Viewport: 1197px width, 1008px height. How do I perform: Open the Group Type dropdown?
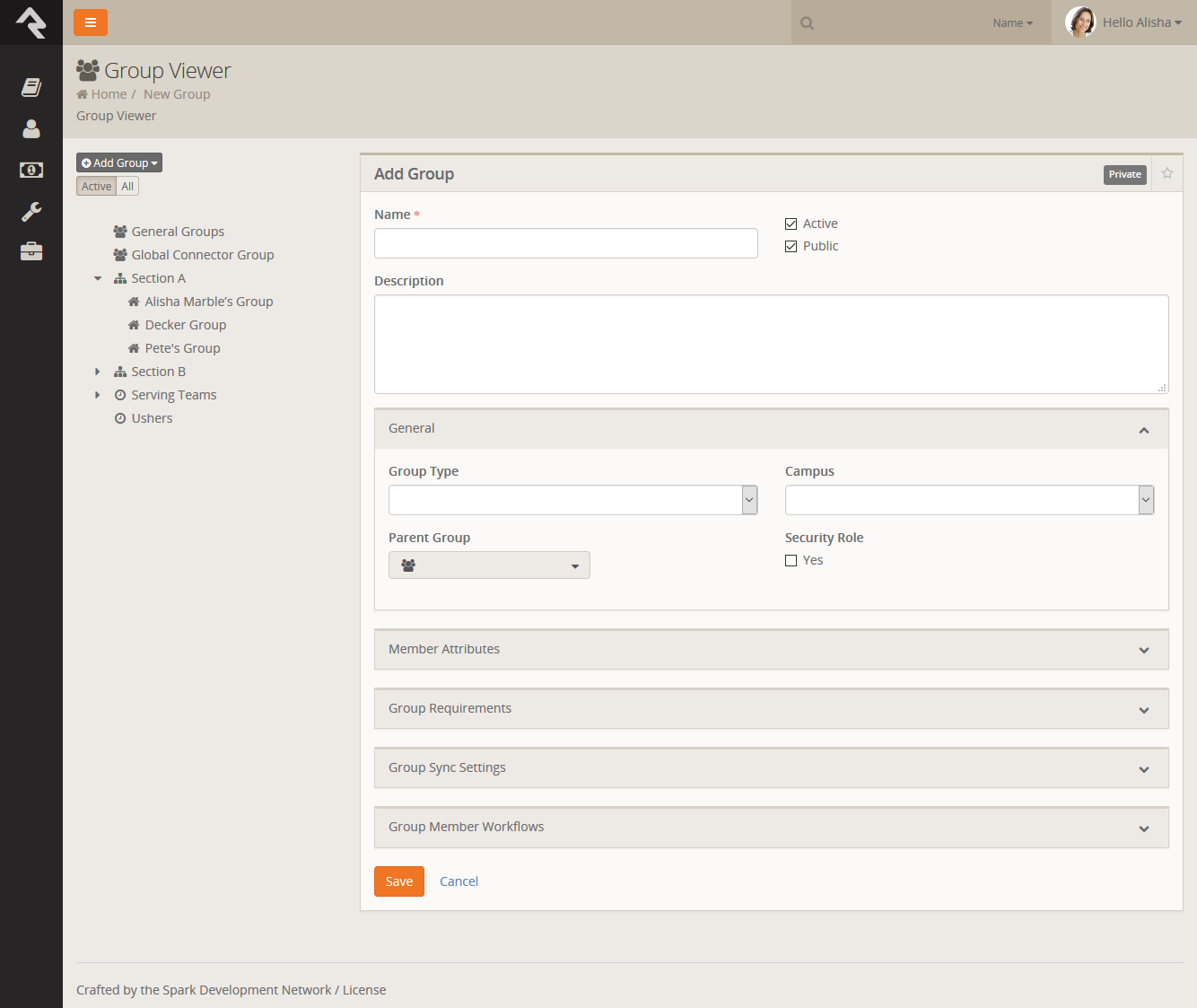click(572, 500)
